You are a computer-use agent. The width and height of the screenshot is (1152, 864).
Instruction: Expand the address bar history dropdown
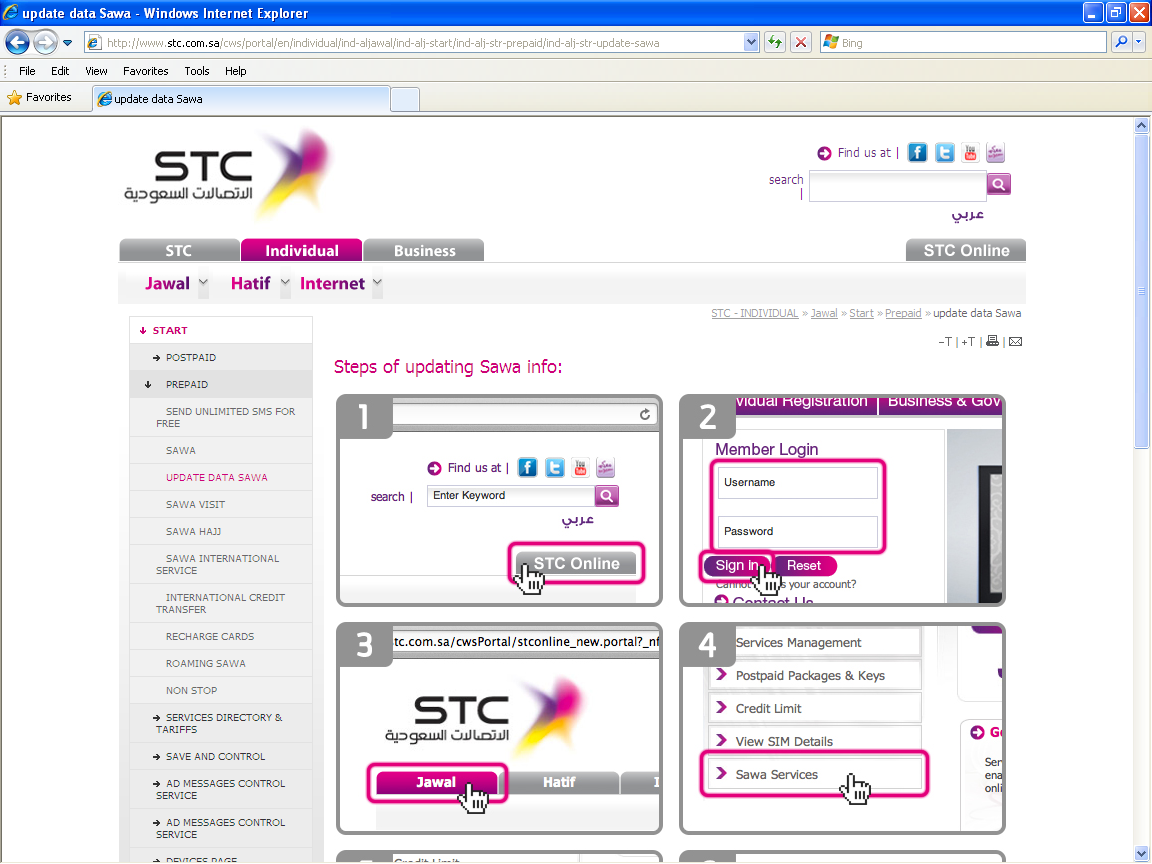pos(751,43)
